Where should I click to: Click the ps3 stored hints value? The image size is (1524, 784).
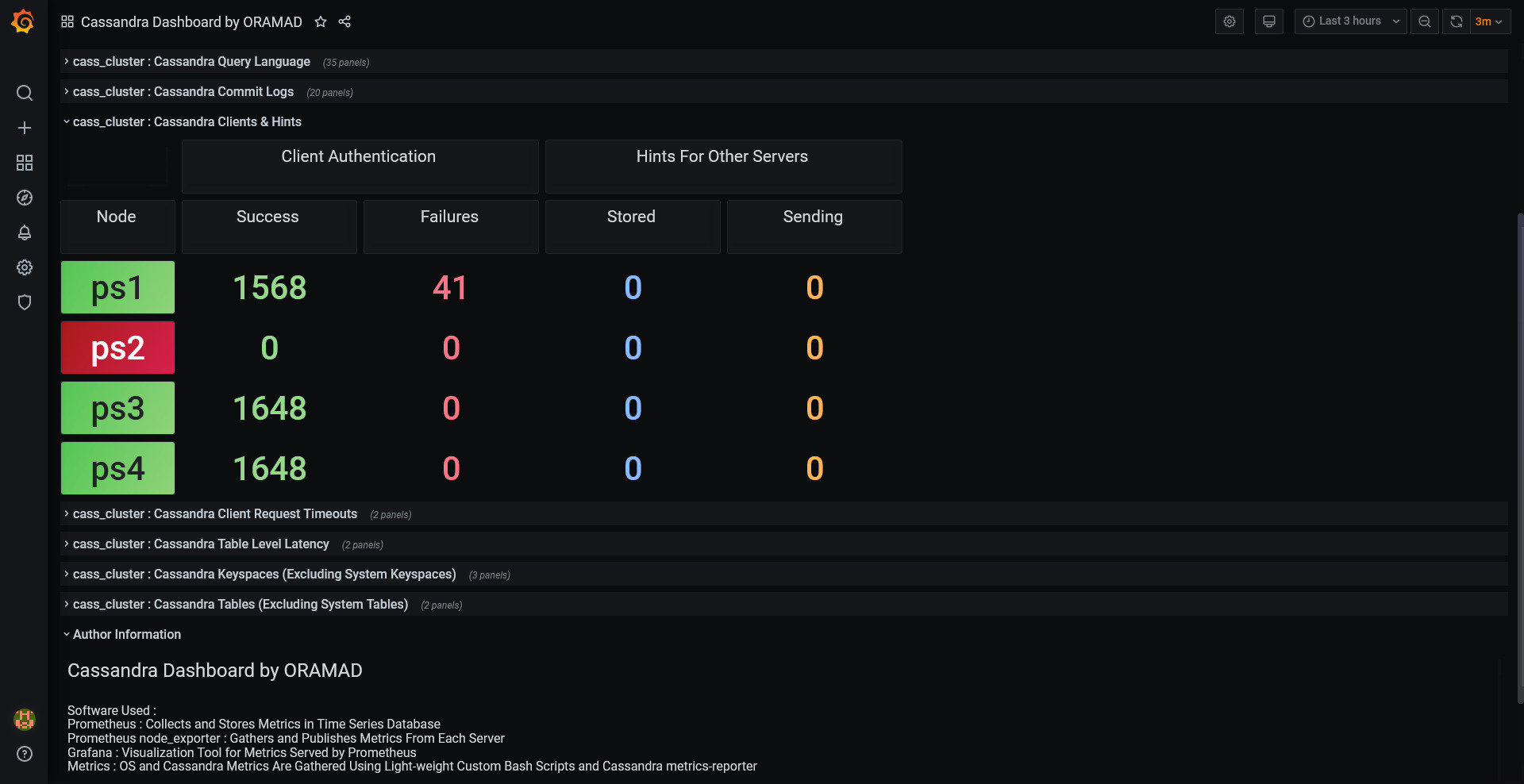(633, 408)
